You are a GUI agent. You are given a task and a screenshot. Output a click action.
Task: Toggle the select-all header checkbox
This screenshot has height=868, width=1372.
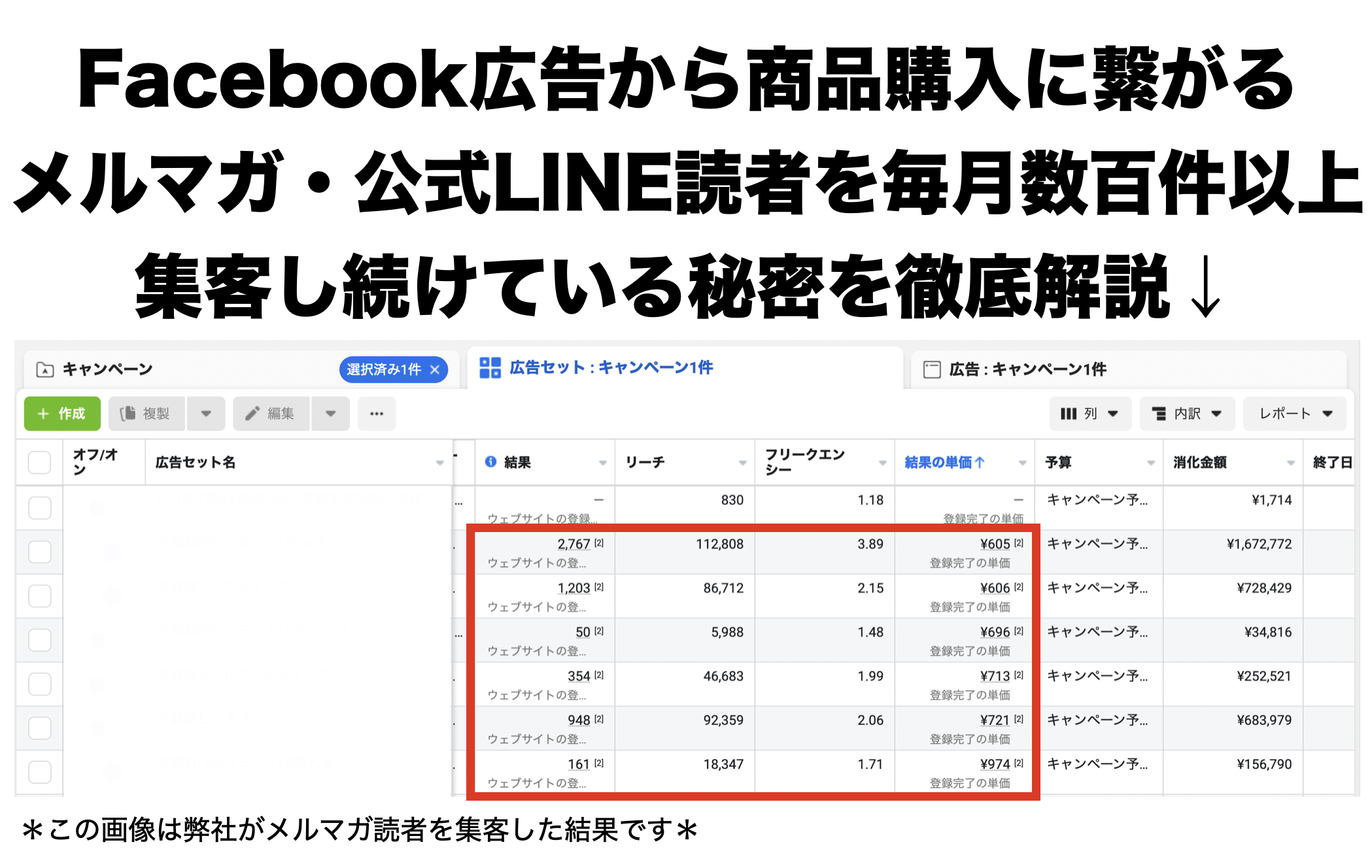(40, 462)
